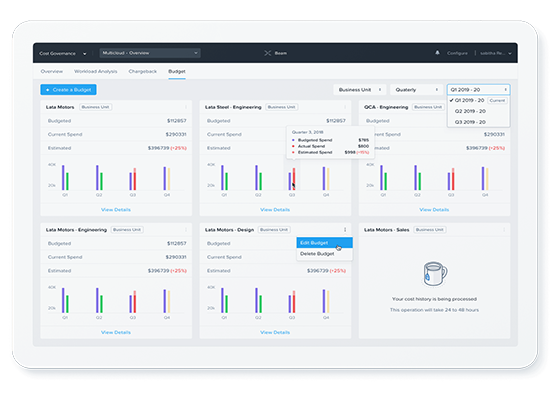The height and width of the screenshot is (397, 550).
Task: Click Business Unit tag on Lata Motors card
Action: click(95, 107)
